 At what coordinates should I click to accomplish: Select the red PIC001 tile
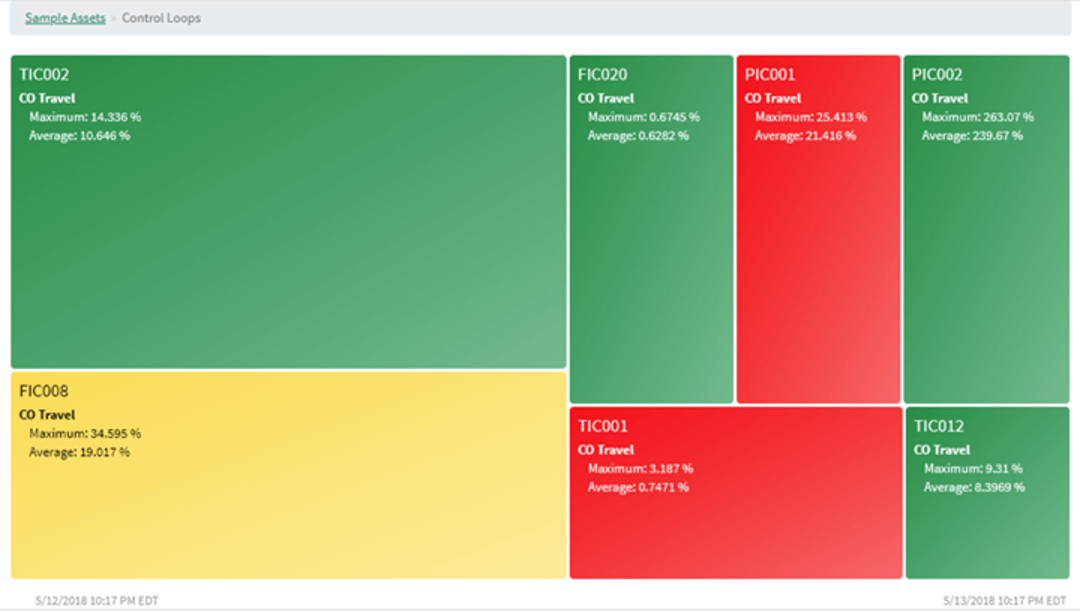818,229
